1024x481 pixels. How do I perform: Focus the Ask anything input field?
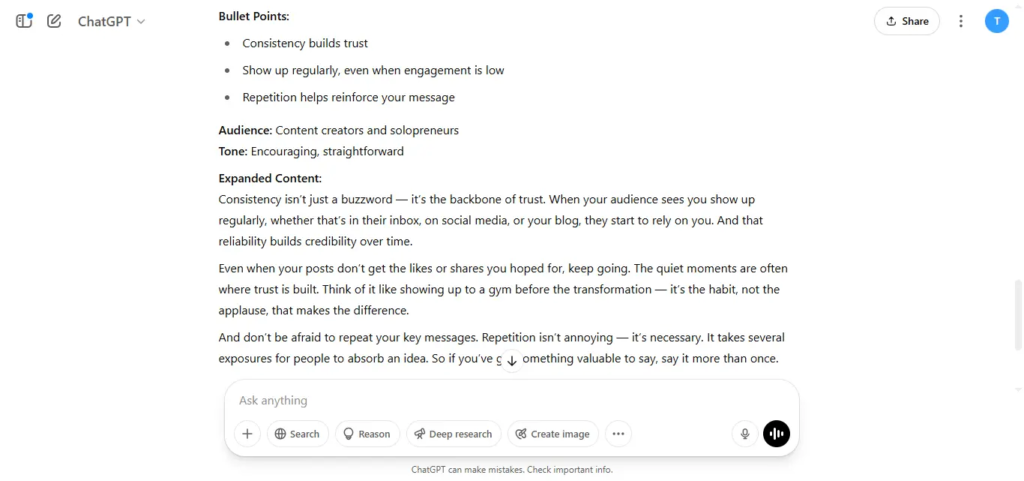coord(511,400)
